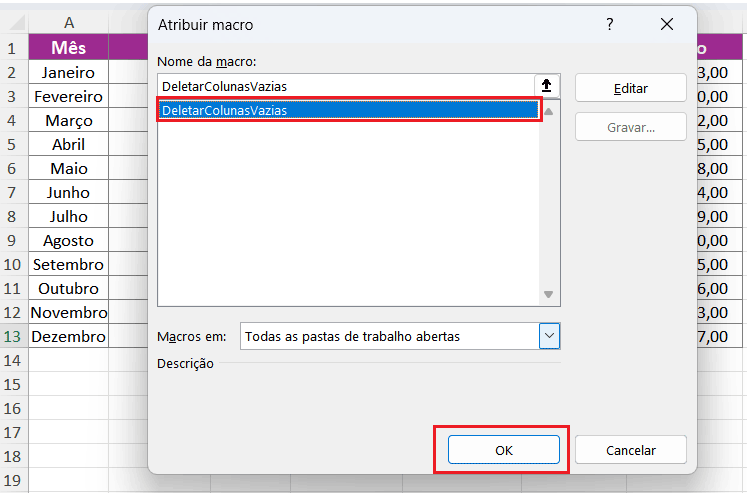Click the Mês header cell
This screenshot has width=747, height=493.
68,48
